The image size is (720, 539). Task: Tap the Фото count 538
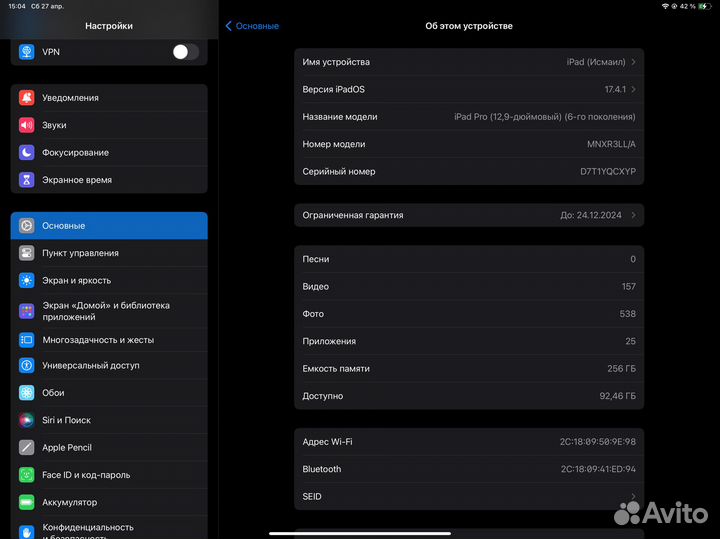(628, 314)
